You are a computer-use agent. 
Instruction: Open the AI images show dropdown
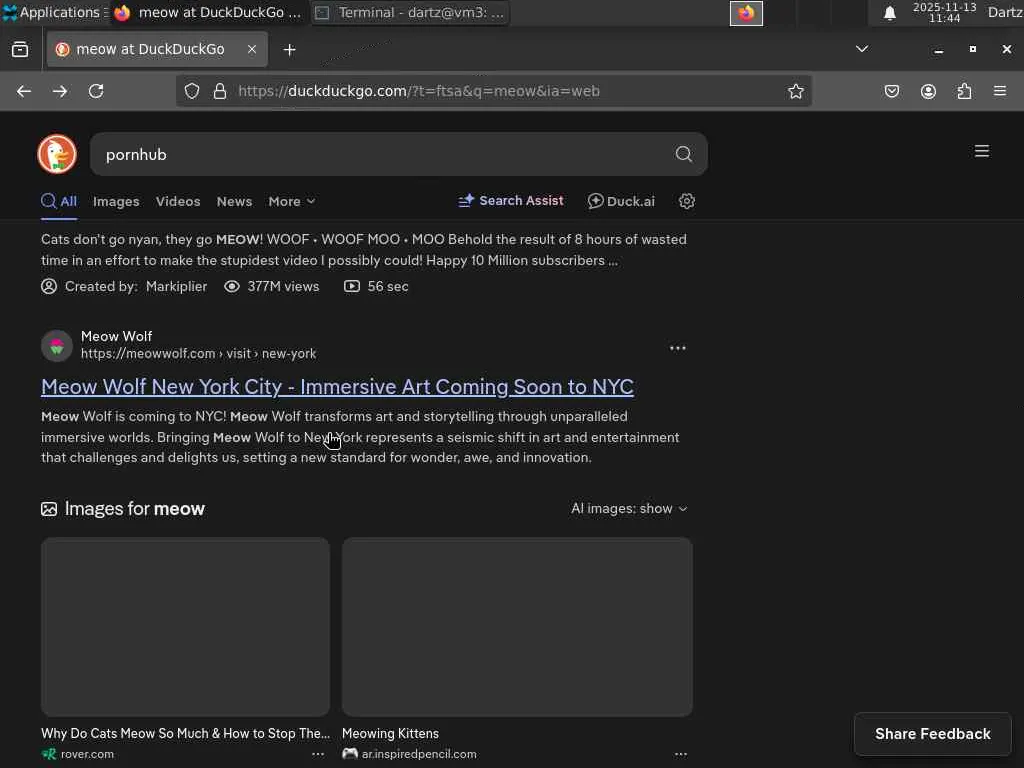tap(629, 509)
